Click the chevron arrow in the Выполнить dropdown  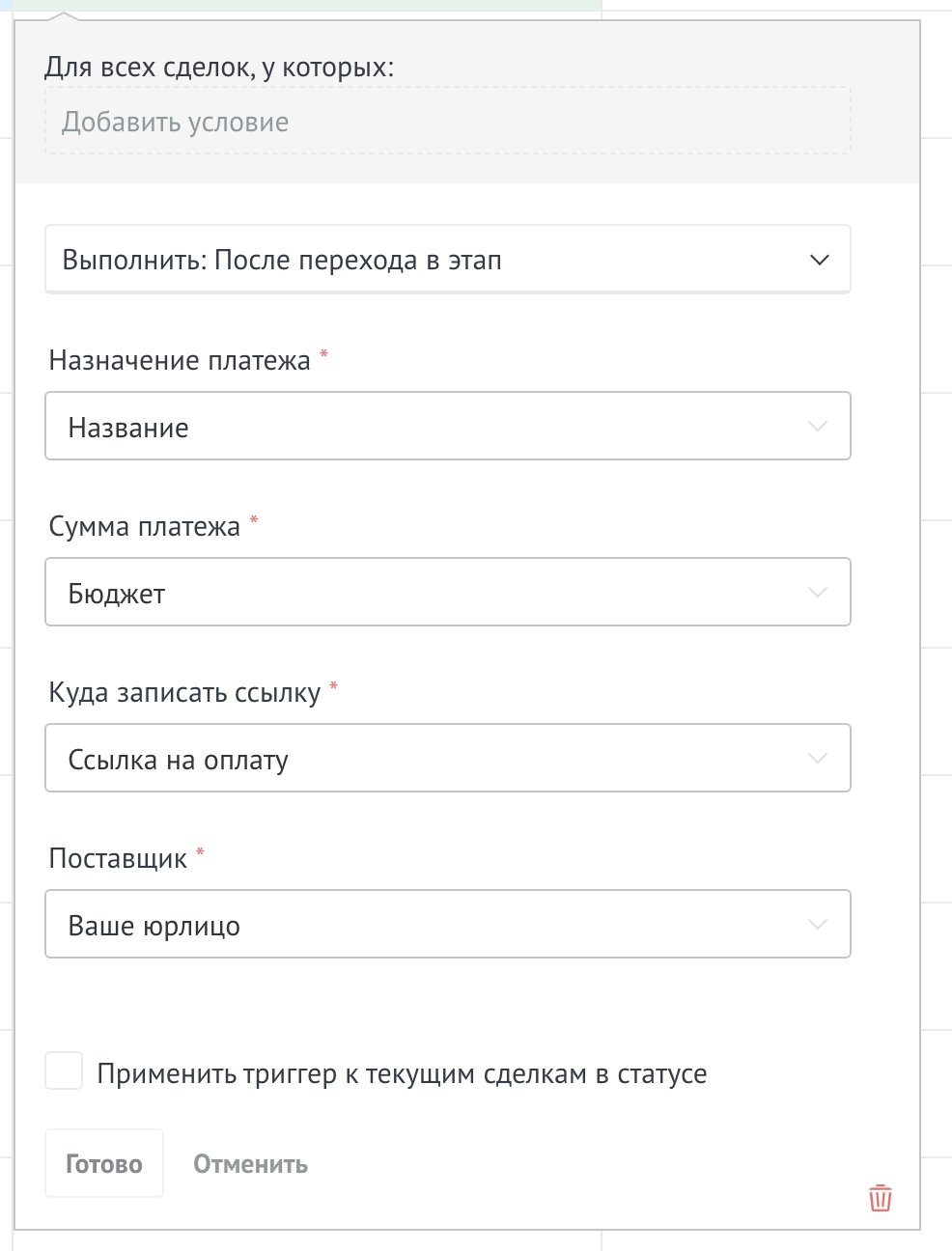pos(820,260)
